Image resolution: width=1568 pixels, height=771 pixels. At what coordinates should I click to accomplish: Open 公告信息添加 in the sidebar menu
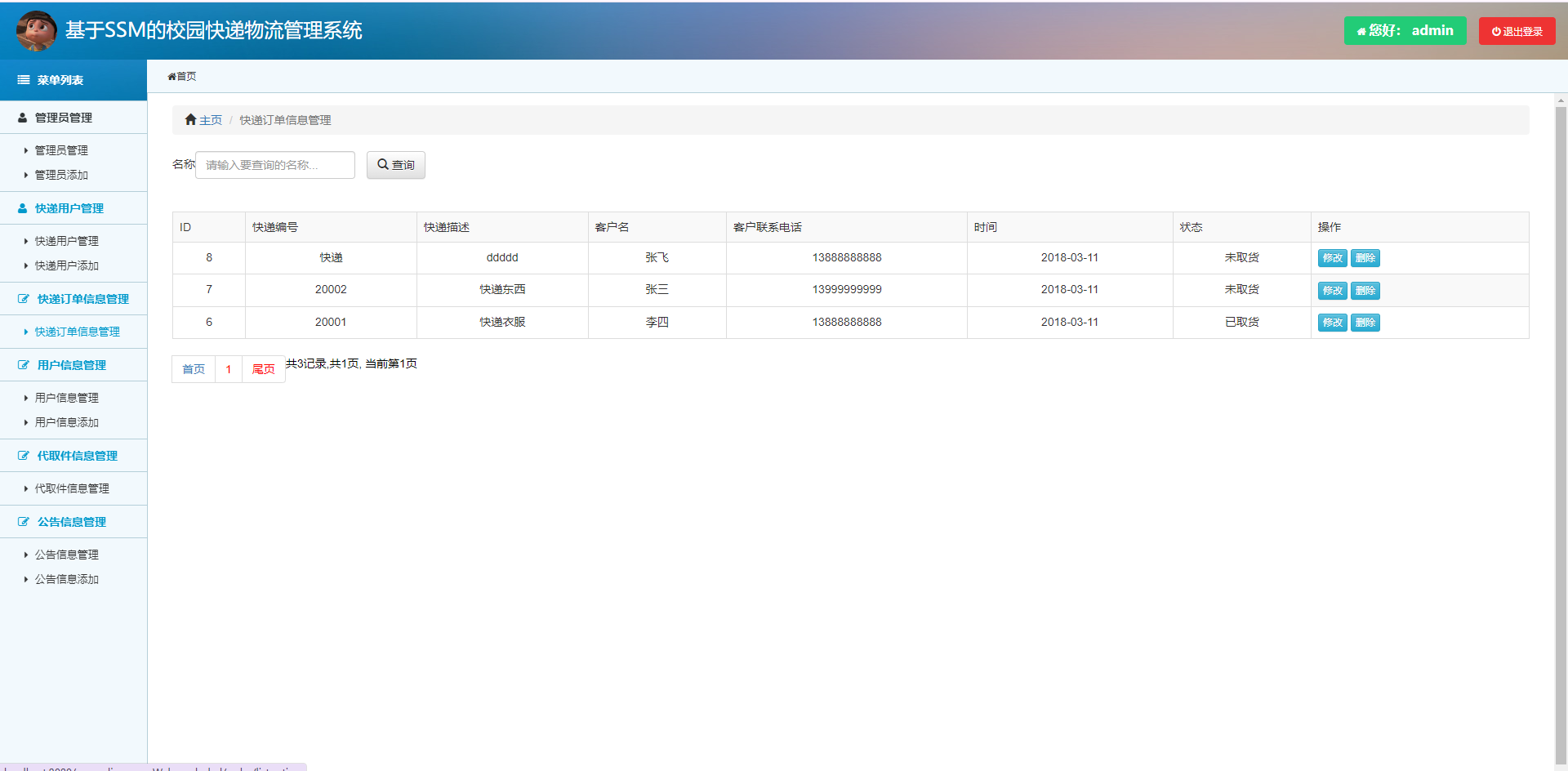coord(66,579)
